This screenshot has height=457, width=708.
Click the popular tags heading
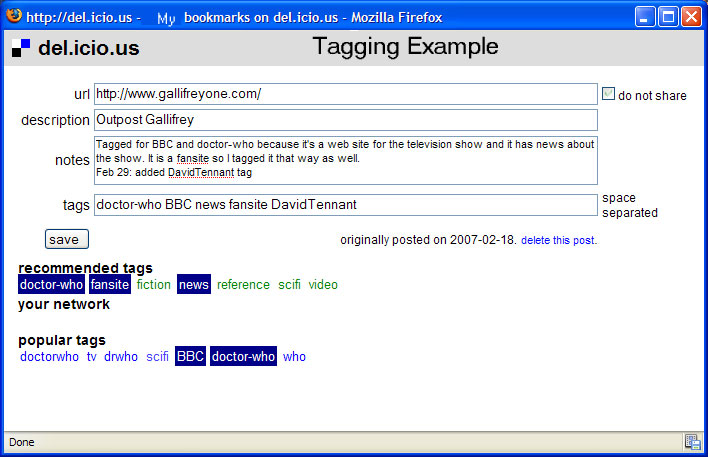coord(62,340)
